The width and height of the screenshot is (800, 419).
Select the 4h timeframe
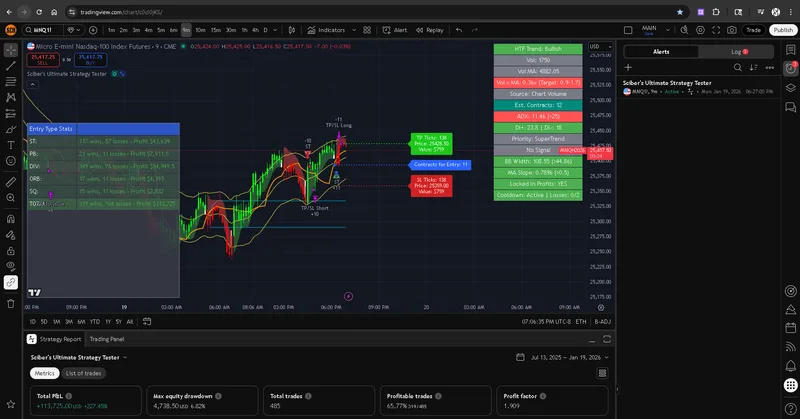[255, 30]
